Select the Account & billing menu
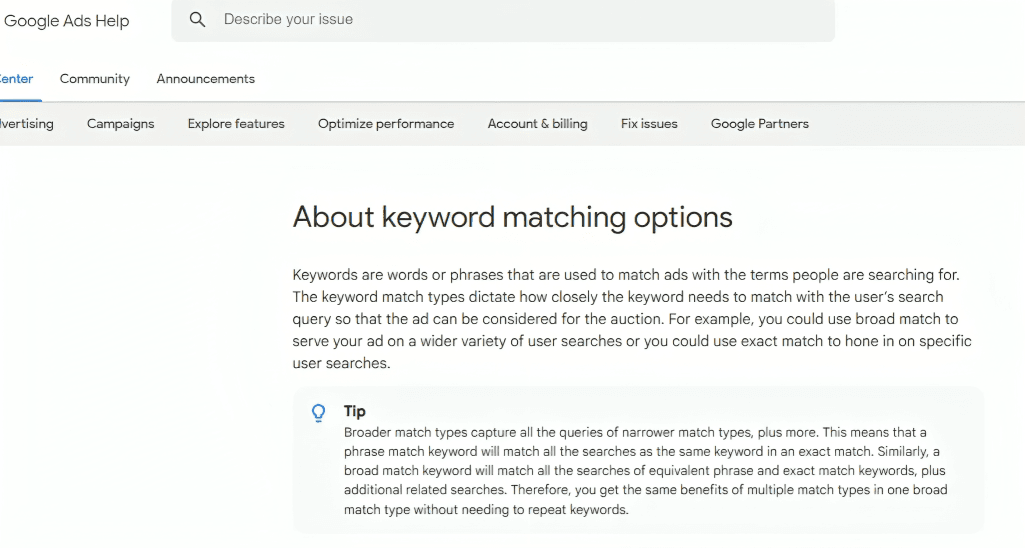This screenshot has width=1025, height=548. tap(538, 124)
